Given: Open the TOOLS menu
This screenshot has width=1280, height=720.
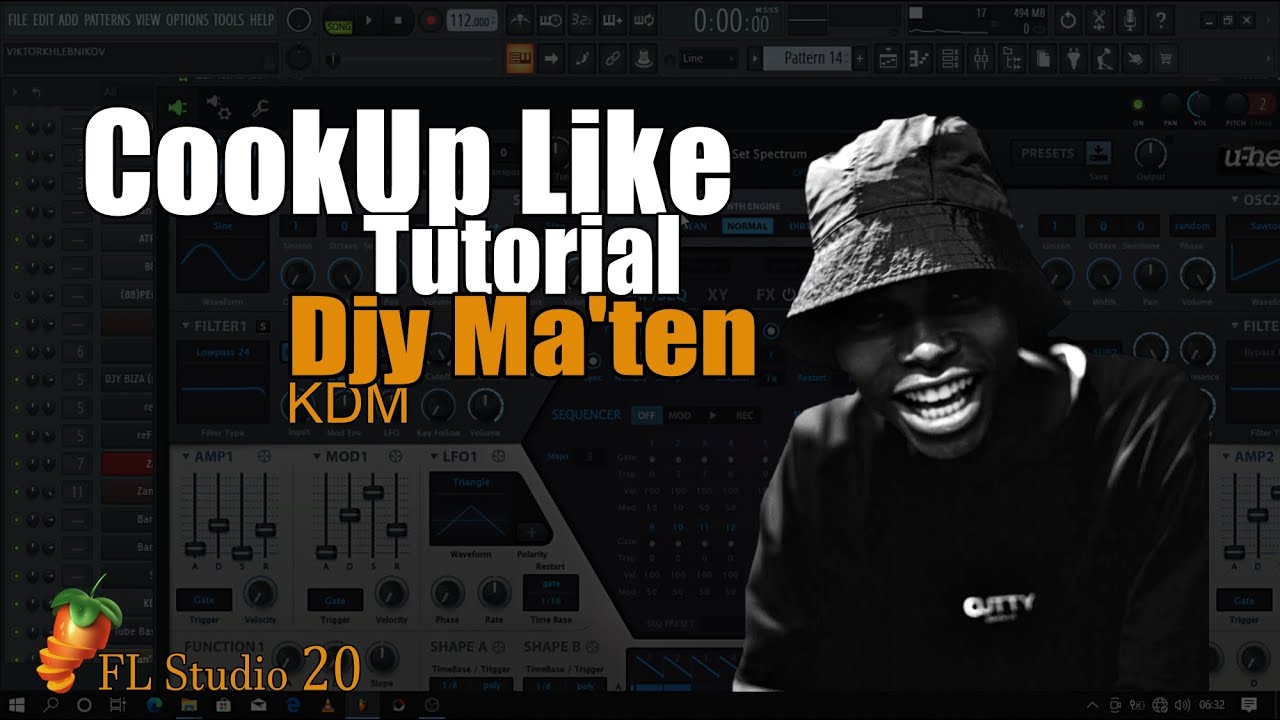Looking at the screenshot, I should pyautogui.click(x=228, y=20).
